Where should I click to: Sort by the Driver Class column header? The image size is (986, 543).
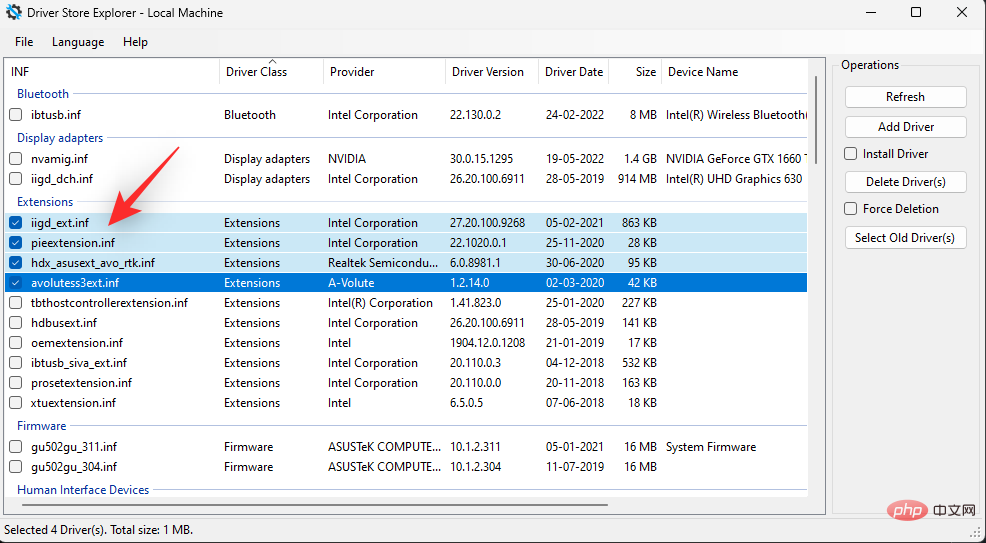point(272,72)
